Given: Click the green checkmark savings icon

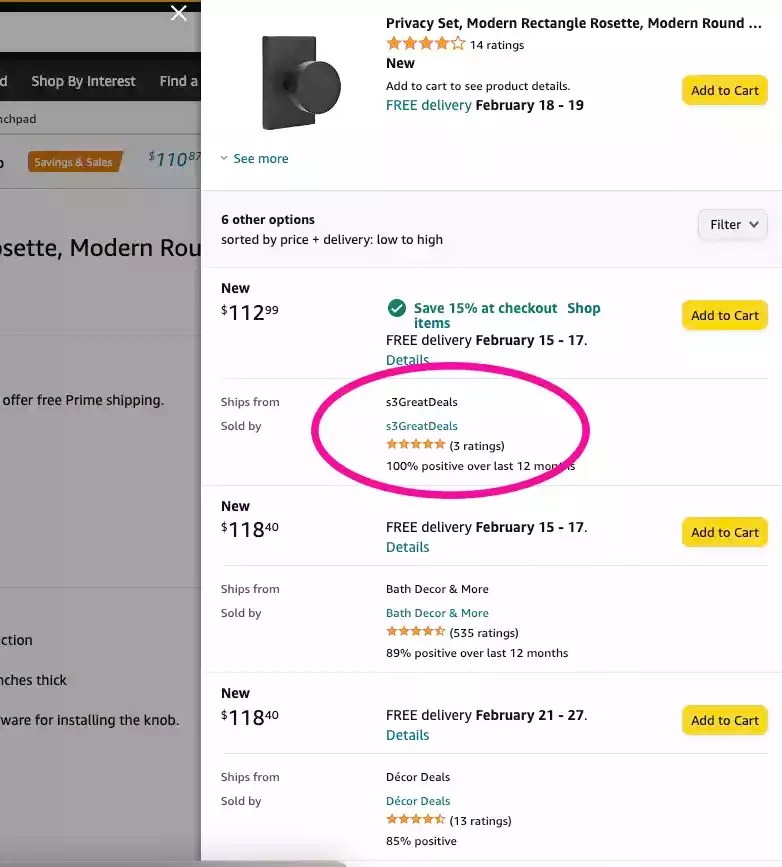Looking at the screenshot, I should [x=397, y=308].
